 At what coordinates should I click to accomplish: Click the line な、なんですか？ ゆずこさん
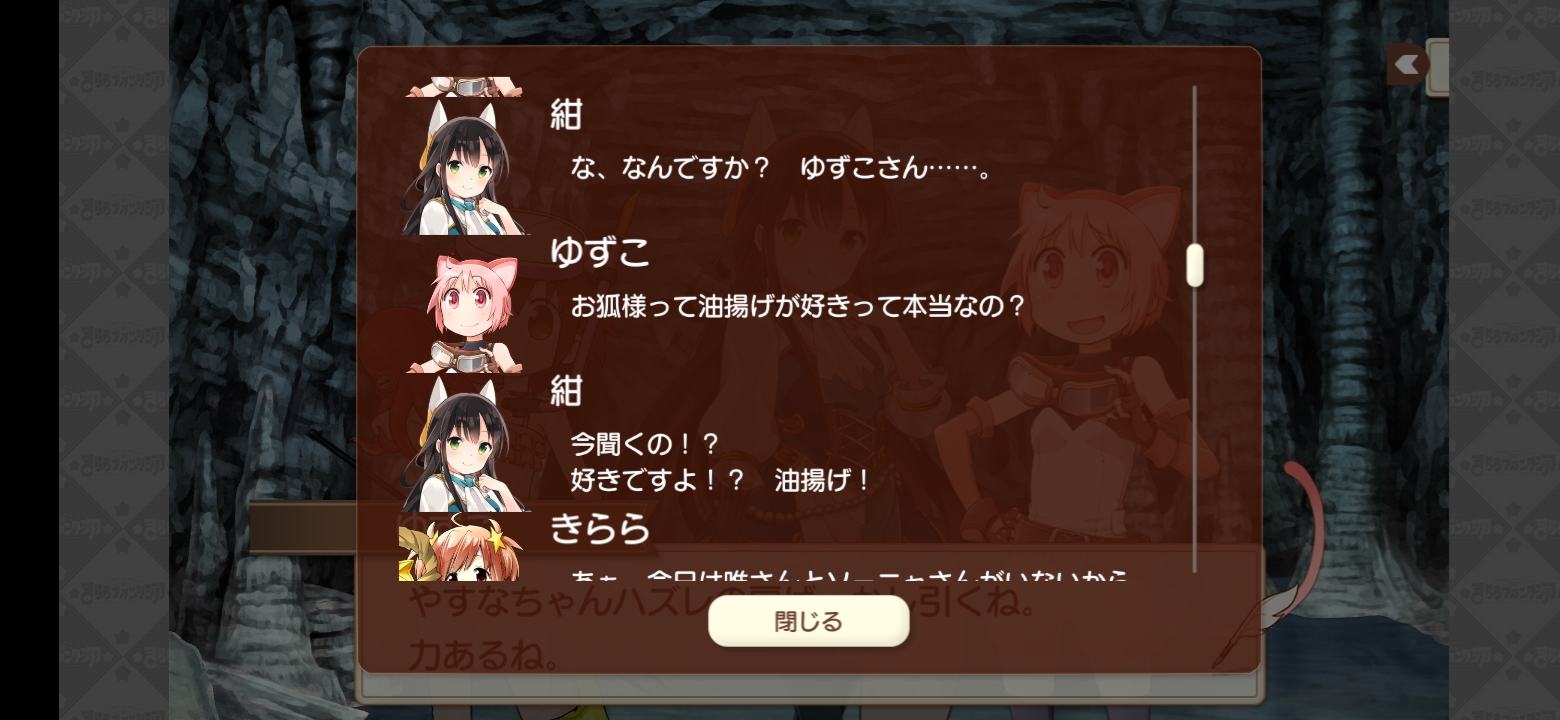click(781, 168)
